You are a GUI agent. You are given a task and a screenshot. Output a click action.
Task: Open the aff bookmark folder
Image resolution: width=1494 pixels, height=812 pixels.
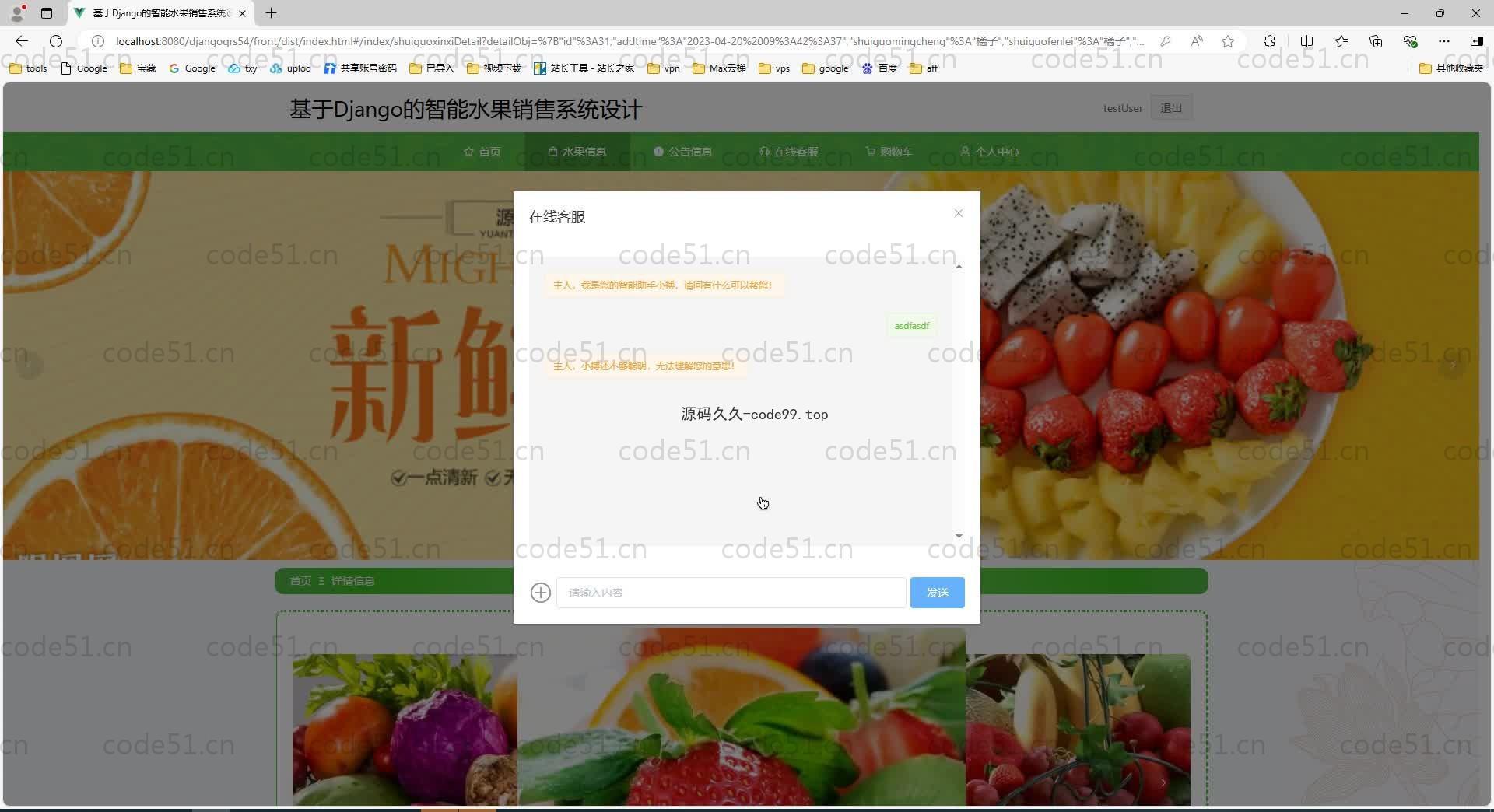click(924, 68)
